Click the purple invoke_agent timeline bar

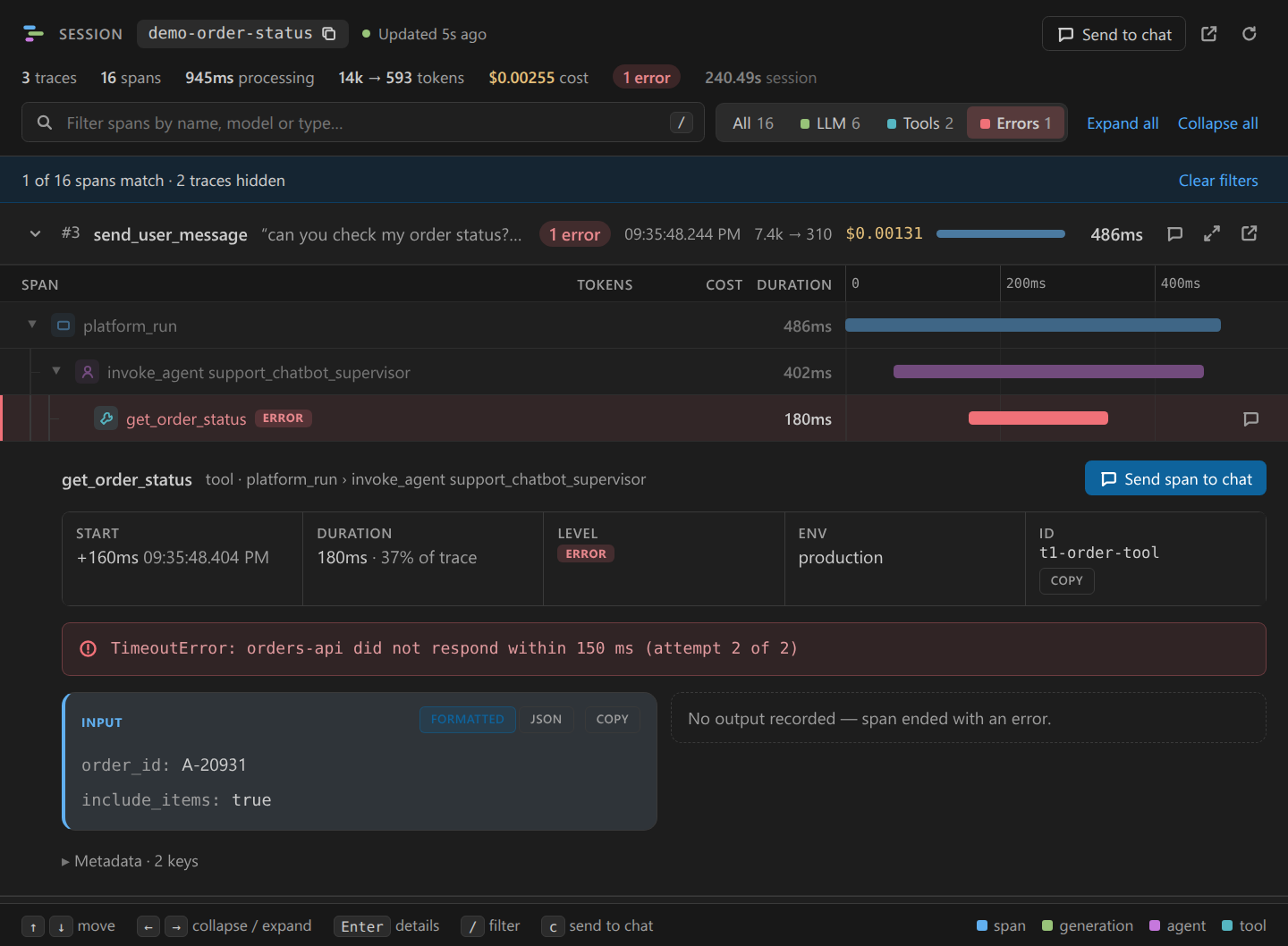1048,372
